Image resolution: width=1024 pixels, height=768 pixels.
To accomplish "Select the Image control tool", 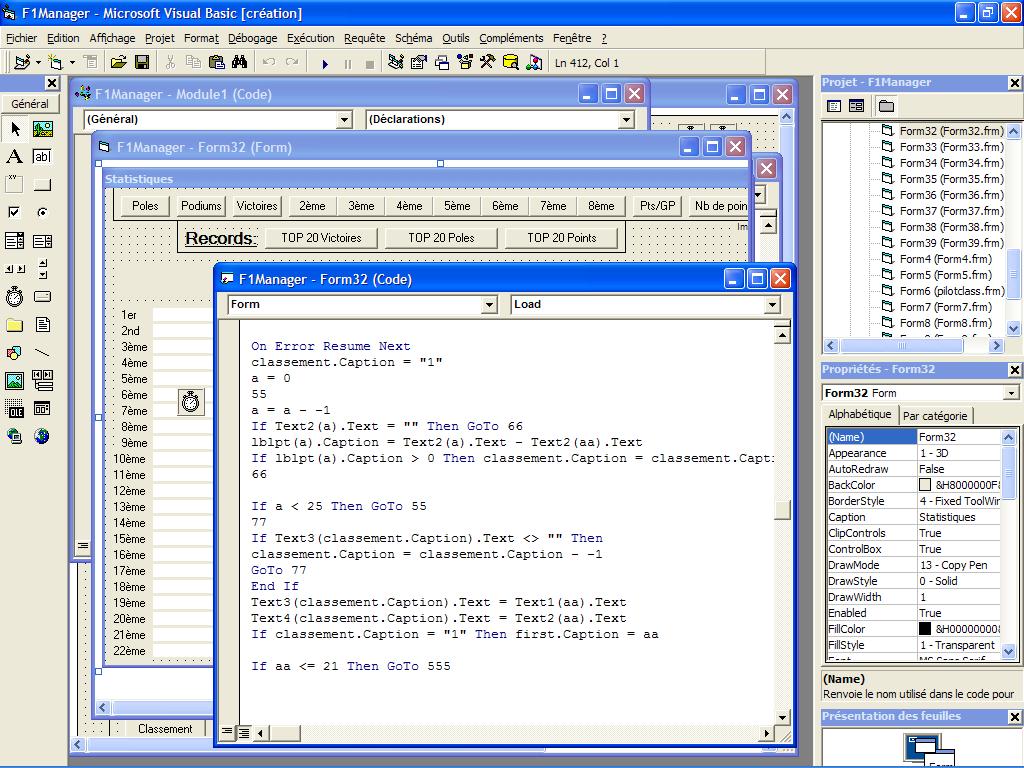I will click(x=14, y=380).
